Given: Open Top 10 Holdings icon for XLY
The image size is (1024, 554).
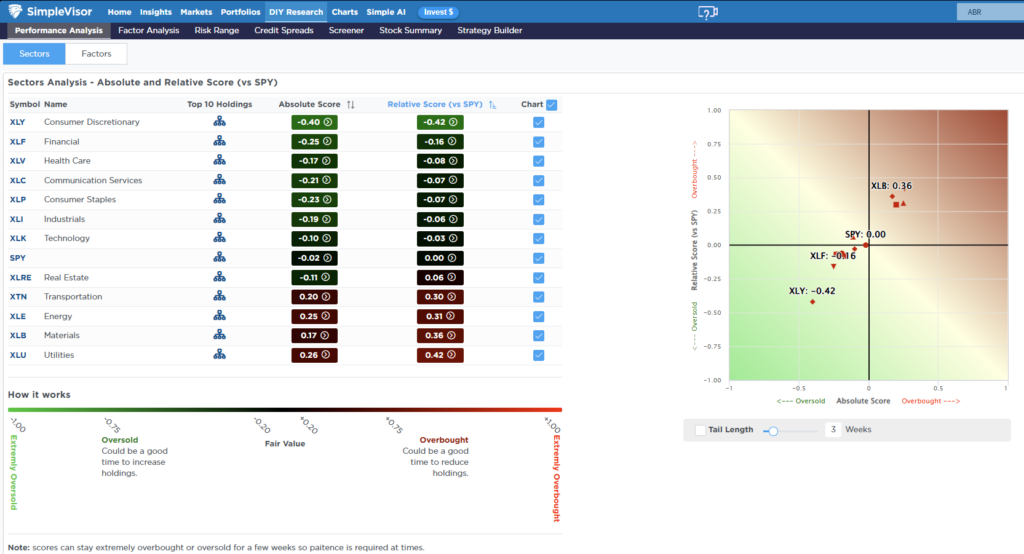Looking at the screenshot, I should (219, 122).
